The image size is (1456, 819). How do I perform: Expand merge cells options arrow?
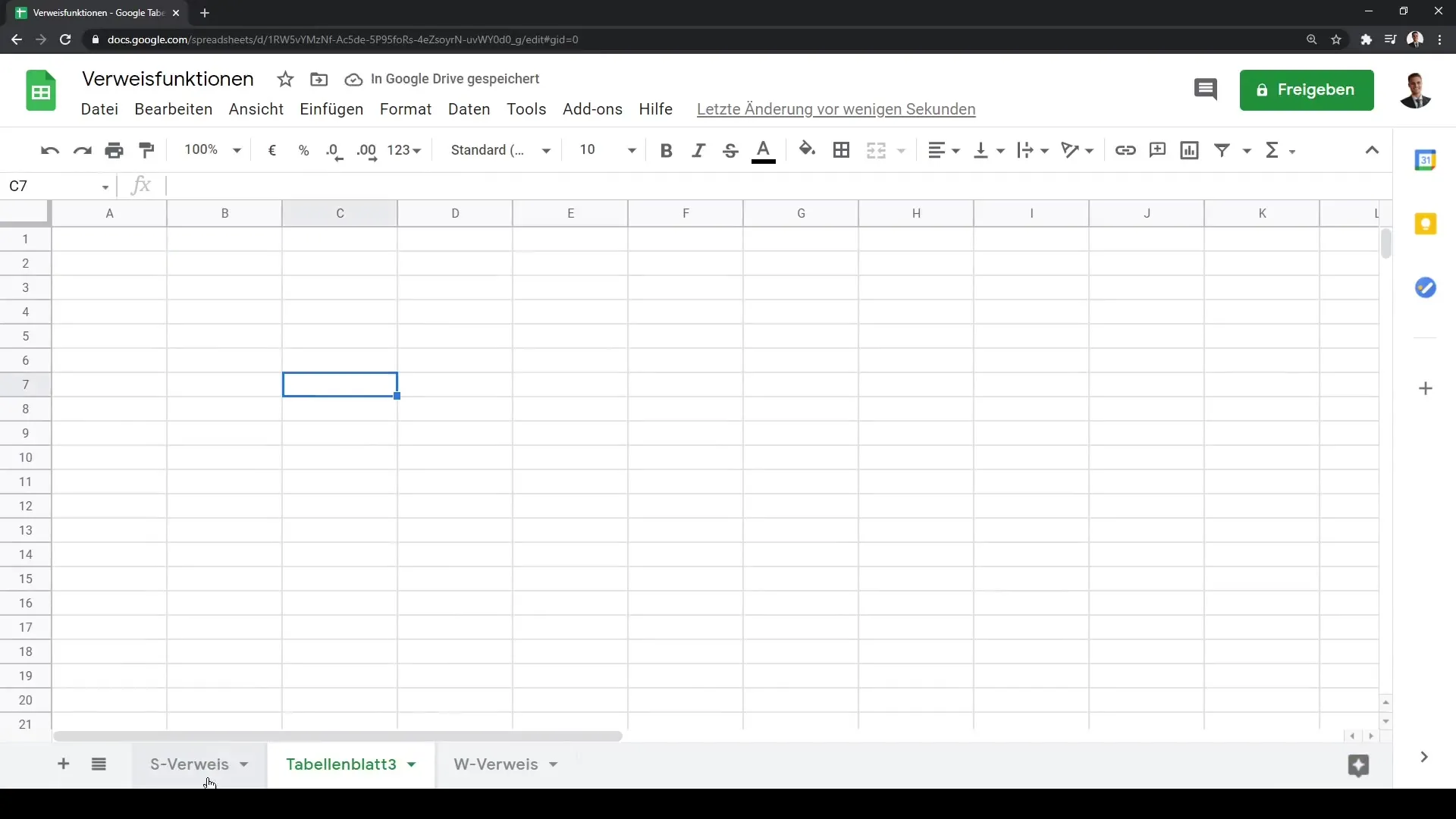[902, 151]
